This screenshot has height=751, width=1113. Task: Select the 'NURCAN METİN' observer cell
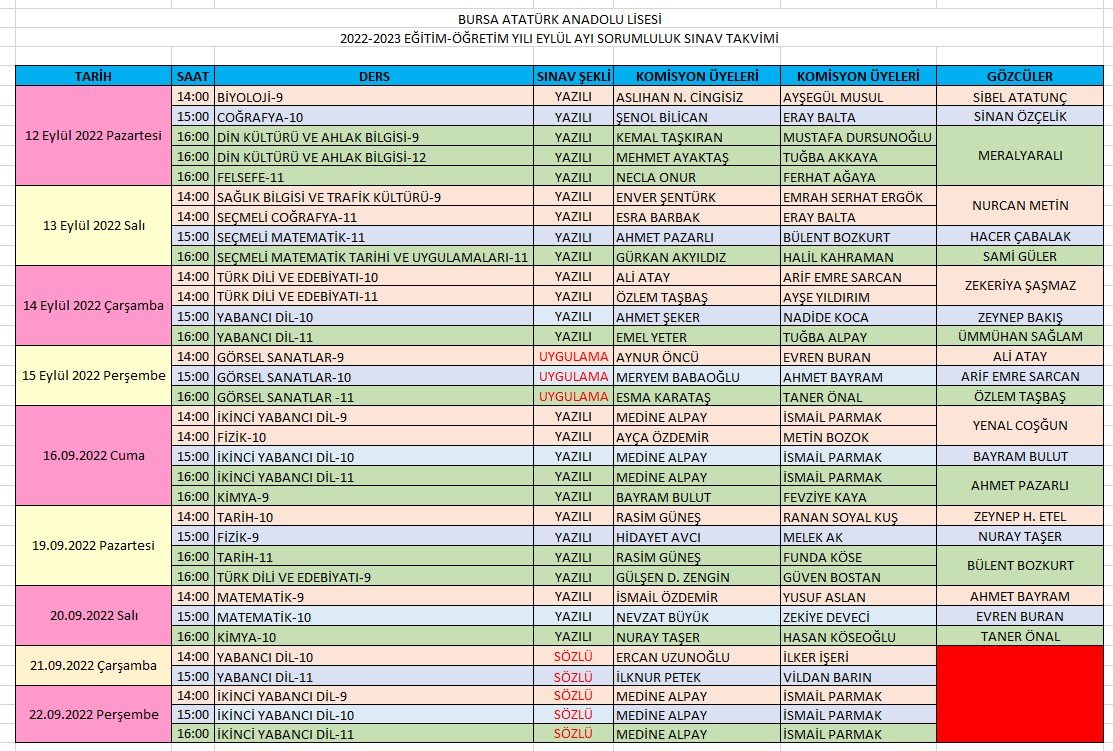(x=1020, y=206)
